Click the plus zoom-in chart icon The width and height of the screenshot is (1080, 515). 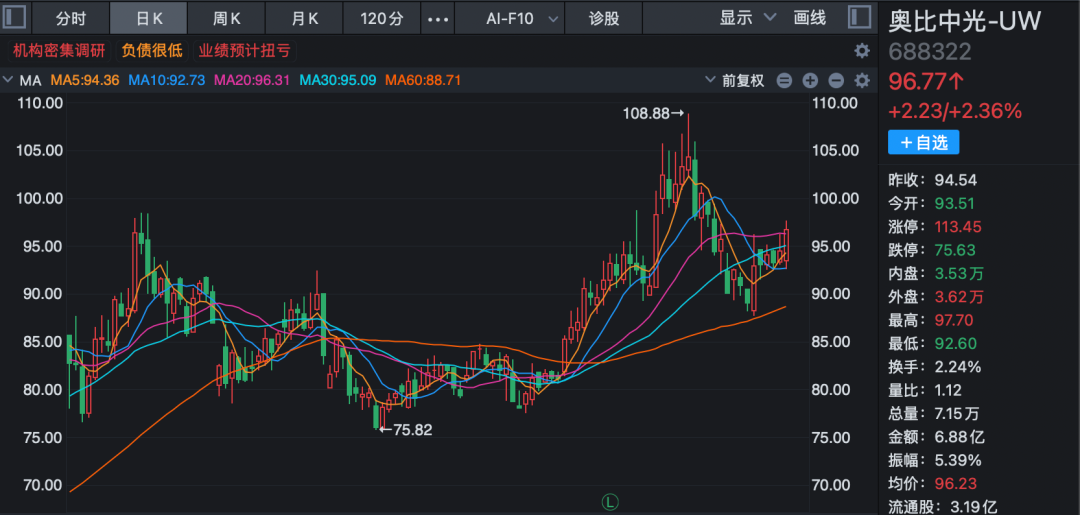(810, 81)
